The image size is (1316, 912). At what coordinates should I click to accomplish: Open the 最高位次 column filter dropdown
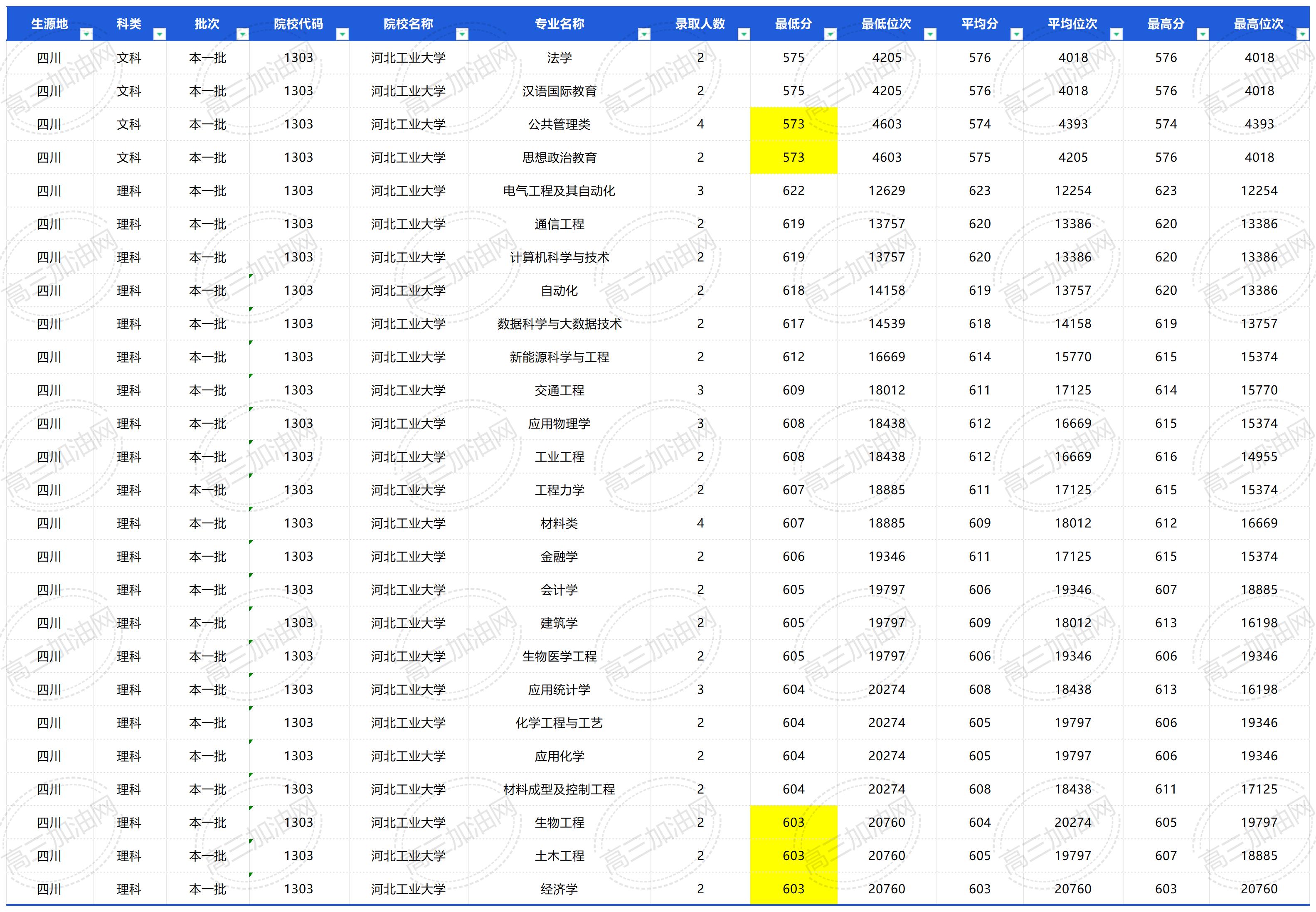click(x=1303, y=34)
